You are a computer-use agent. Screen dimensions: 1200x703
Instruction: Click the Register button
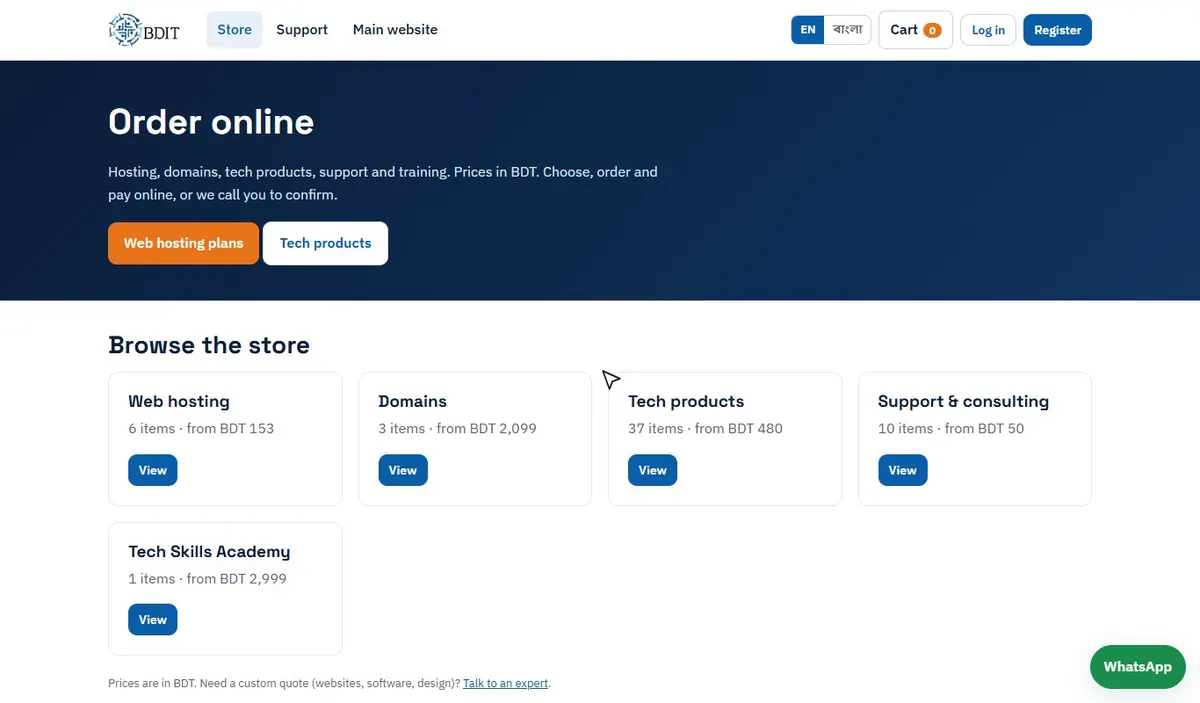coord(1057,30)
